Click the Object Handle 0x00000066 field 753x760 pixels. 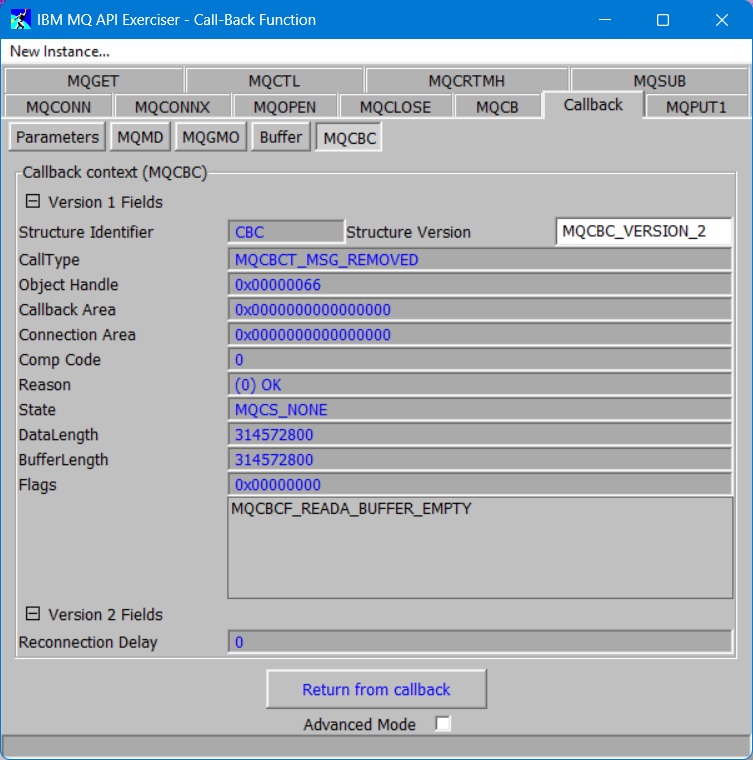(479, 285)
